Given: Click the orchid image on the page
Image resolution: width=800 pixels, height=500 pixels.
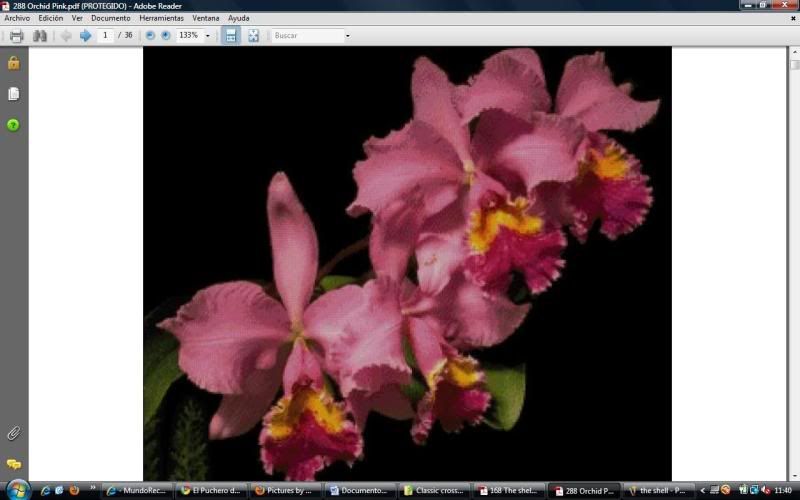Looking at the screenshot, I should pos(407,264).
